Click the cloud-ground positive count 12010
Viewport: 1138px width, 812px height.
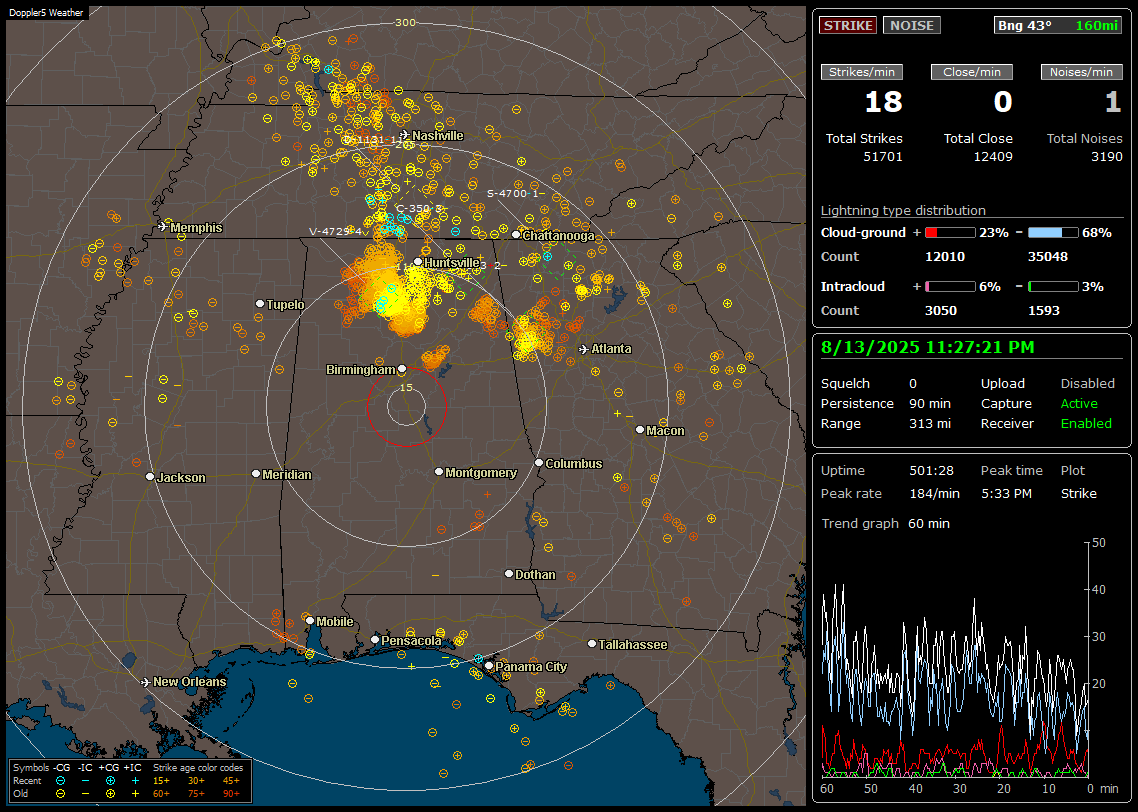[945, 257]
